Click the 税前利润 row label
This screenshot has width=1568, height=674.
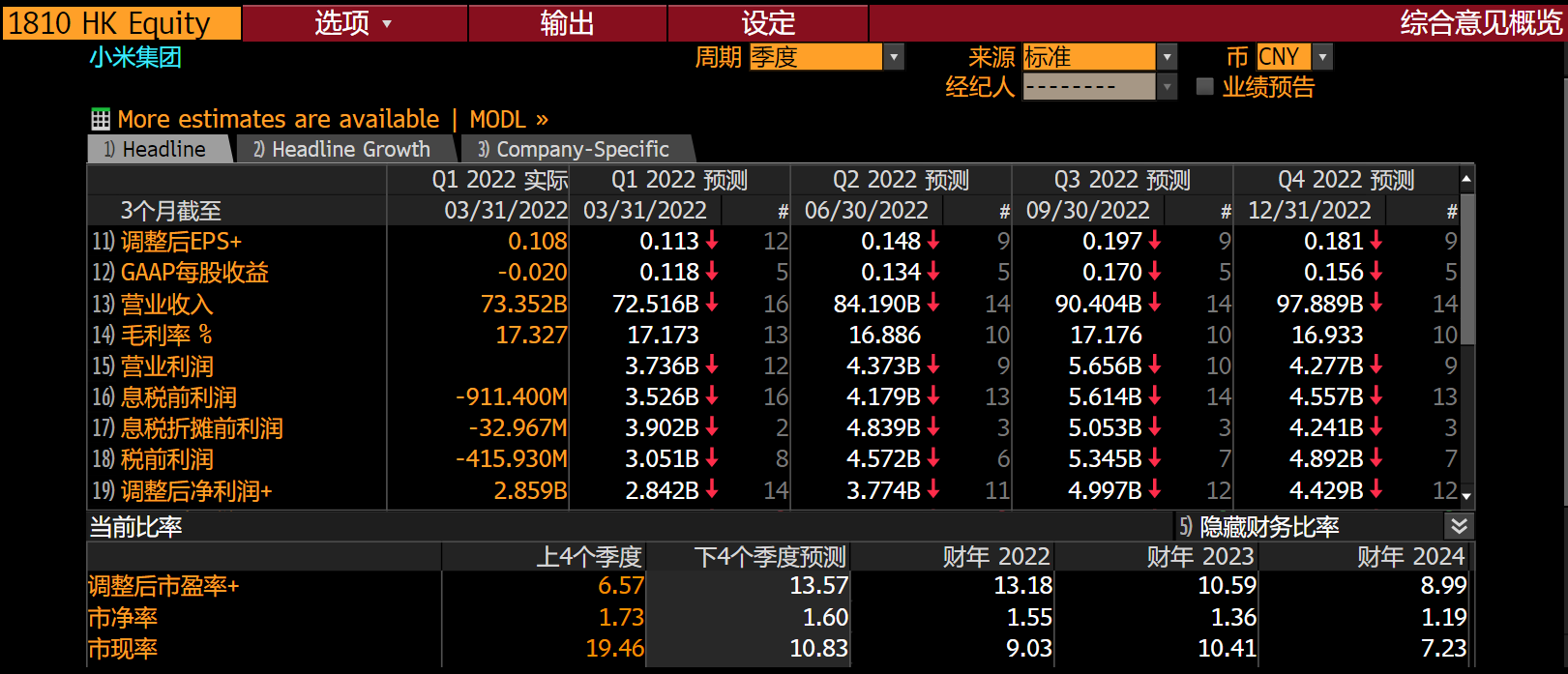pos(166,459)
